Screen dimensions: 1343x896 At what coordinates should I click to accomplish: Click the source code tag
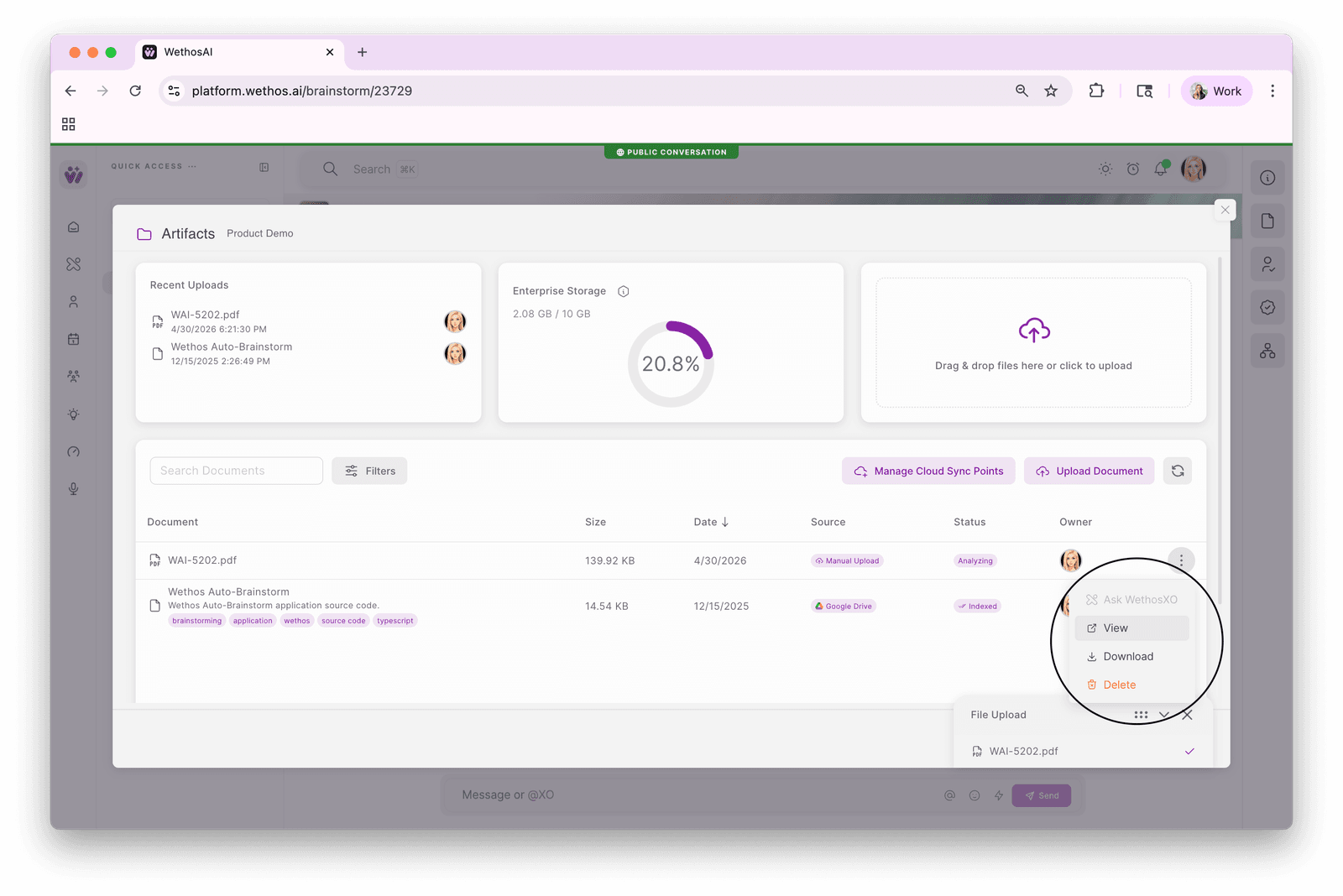pyautogui.click(x=343, y=621)
